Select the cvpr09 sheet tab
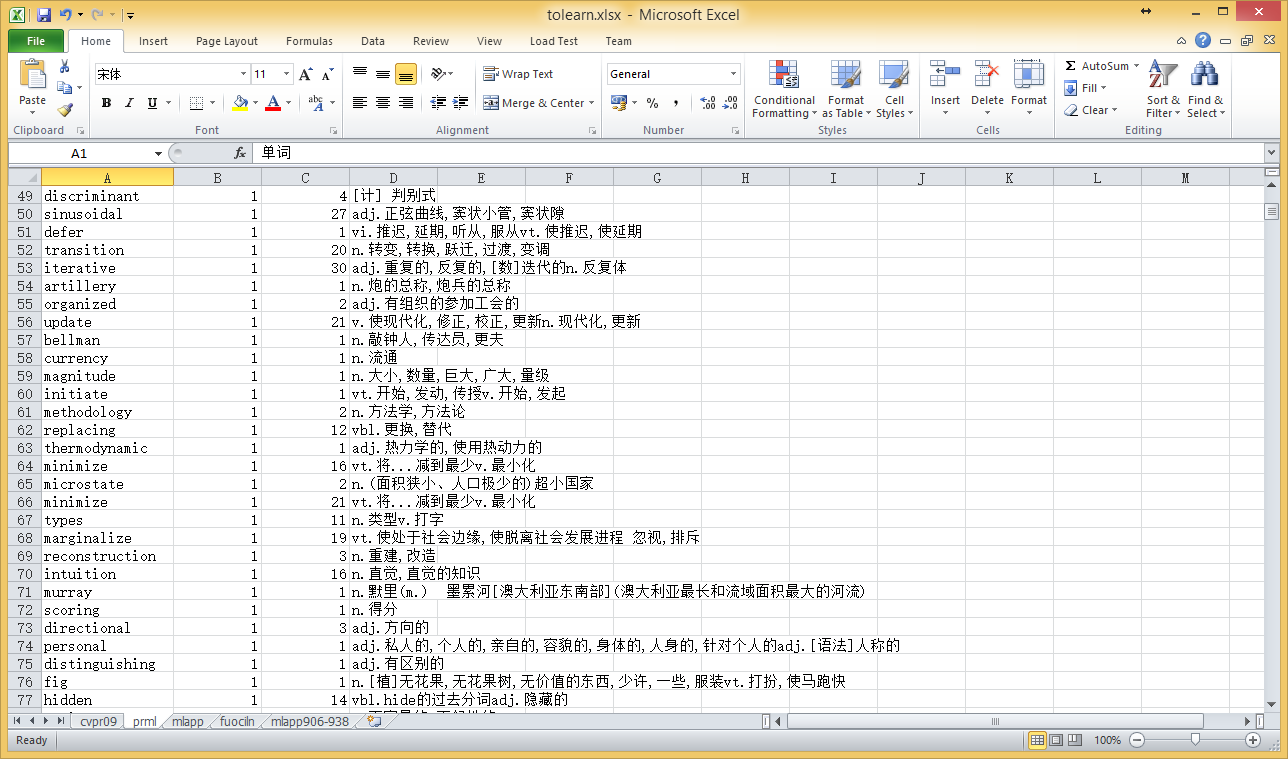This screenshot has height=759, width=1288. coord(99,721)
